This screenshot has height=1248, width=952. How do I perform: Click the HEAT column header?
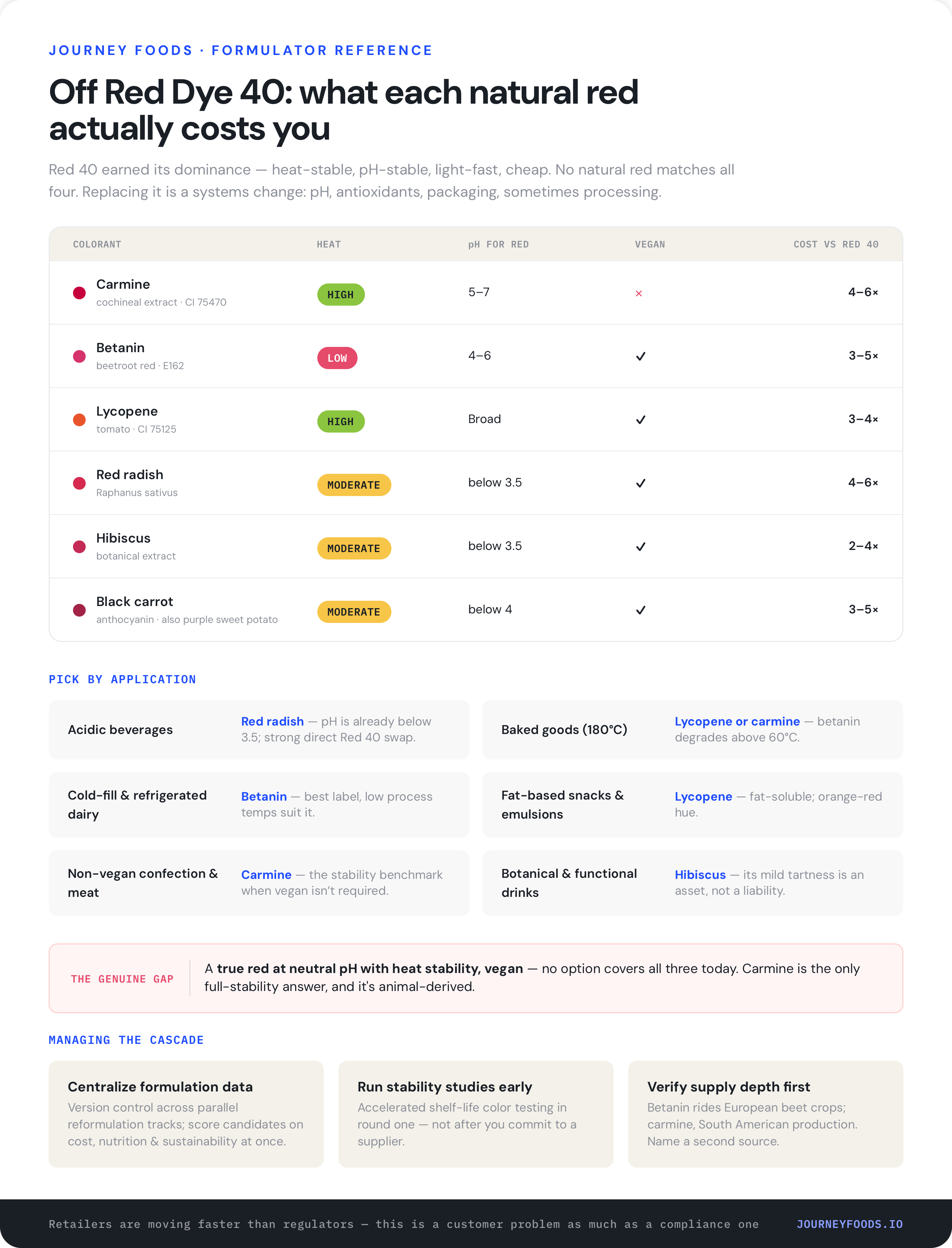tap(329, 244)
